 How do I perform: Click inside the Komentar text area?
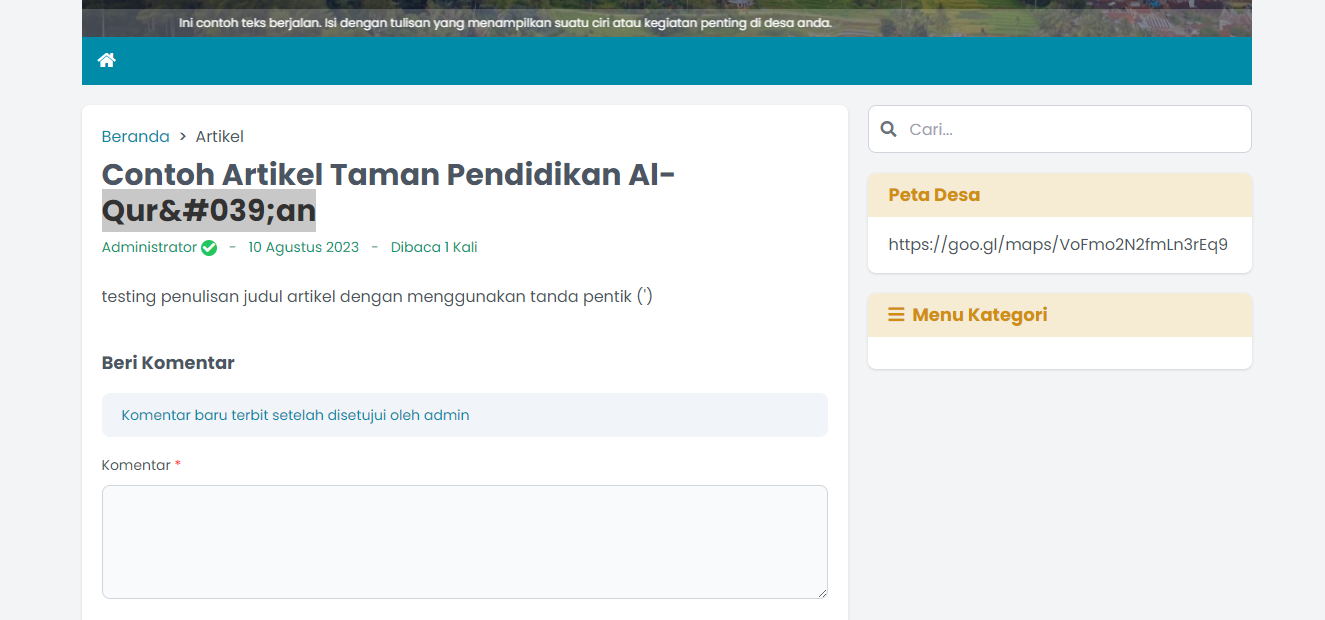click(464, 540)
